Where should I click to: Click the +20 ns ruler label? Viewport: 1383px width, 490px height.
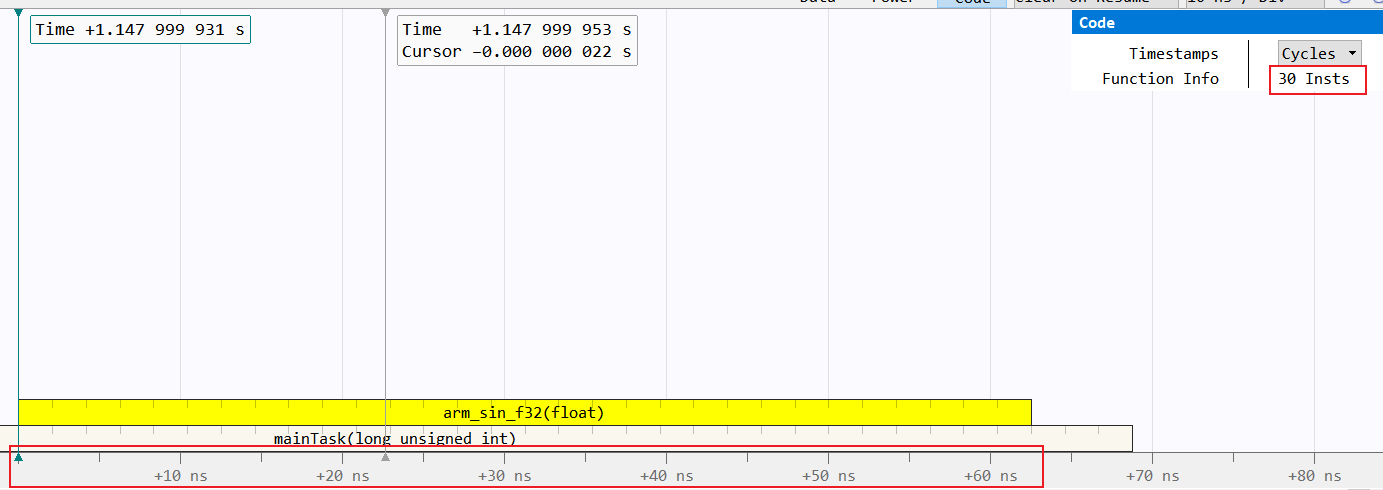pos(343,476)
